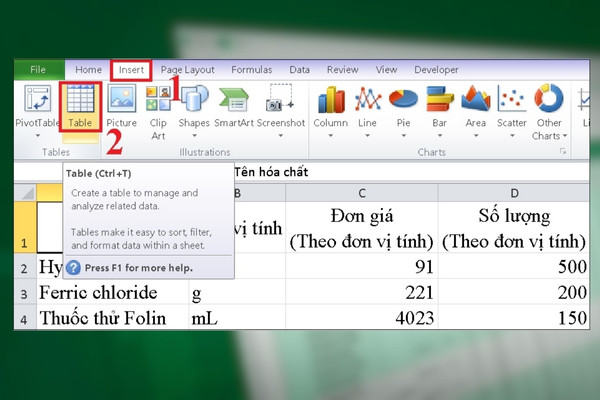
Task: Open the Clip Art pane
Action: tap(158, 112)
